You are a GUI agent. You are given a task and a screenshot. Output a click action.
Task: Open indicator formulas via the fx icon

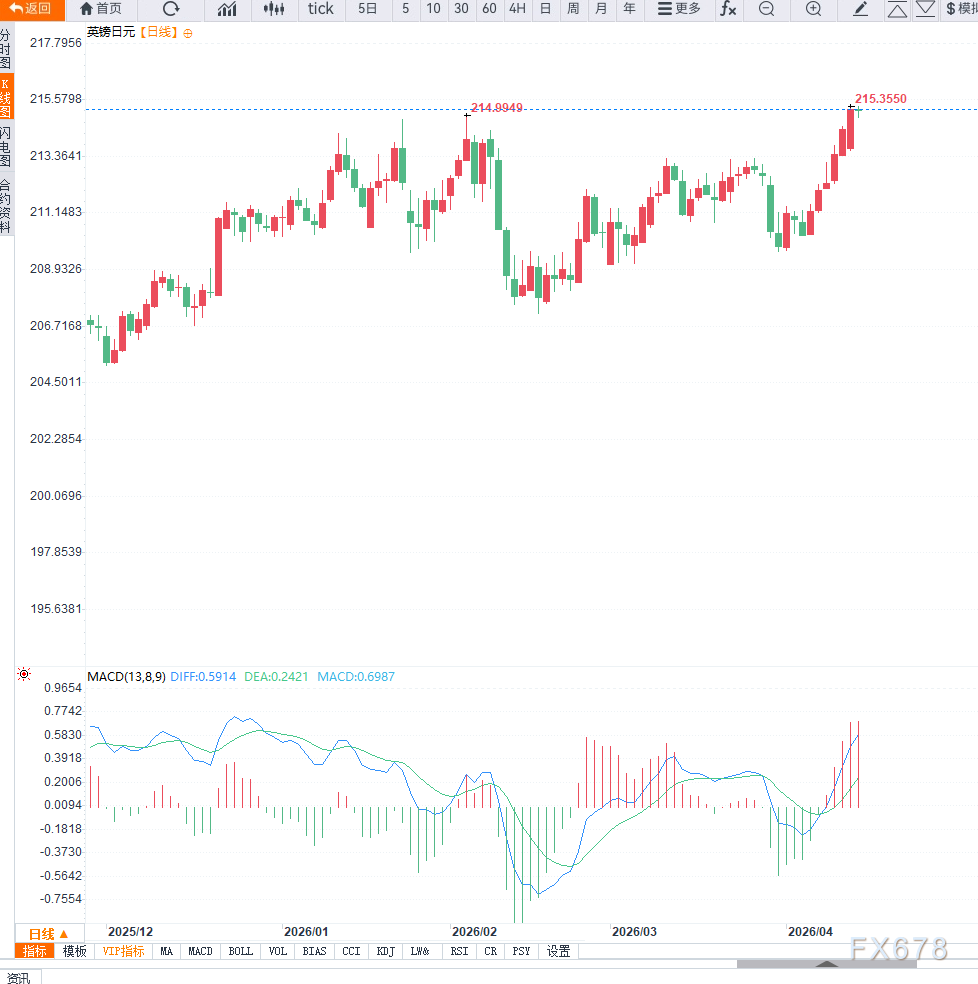point(728,9)
